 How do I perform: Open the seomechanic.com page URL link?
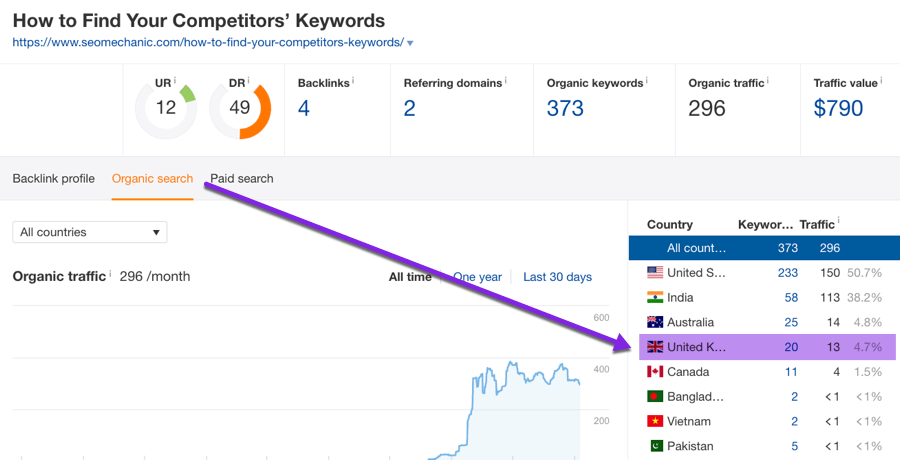coord(207,42)
